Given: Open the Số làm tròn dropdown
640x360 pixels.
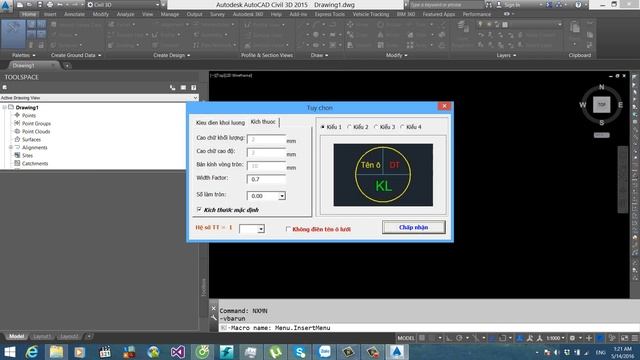Looking at the screenshot, I should (x=282, y=196).
